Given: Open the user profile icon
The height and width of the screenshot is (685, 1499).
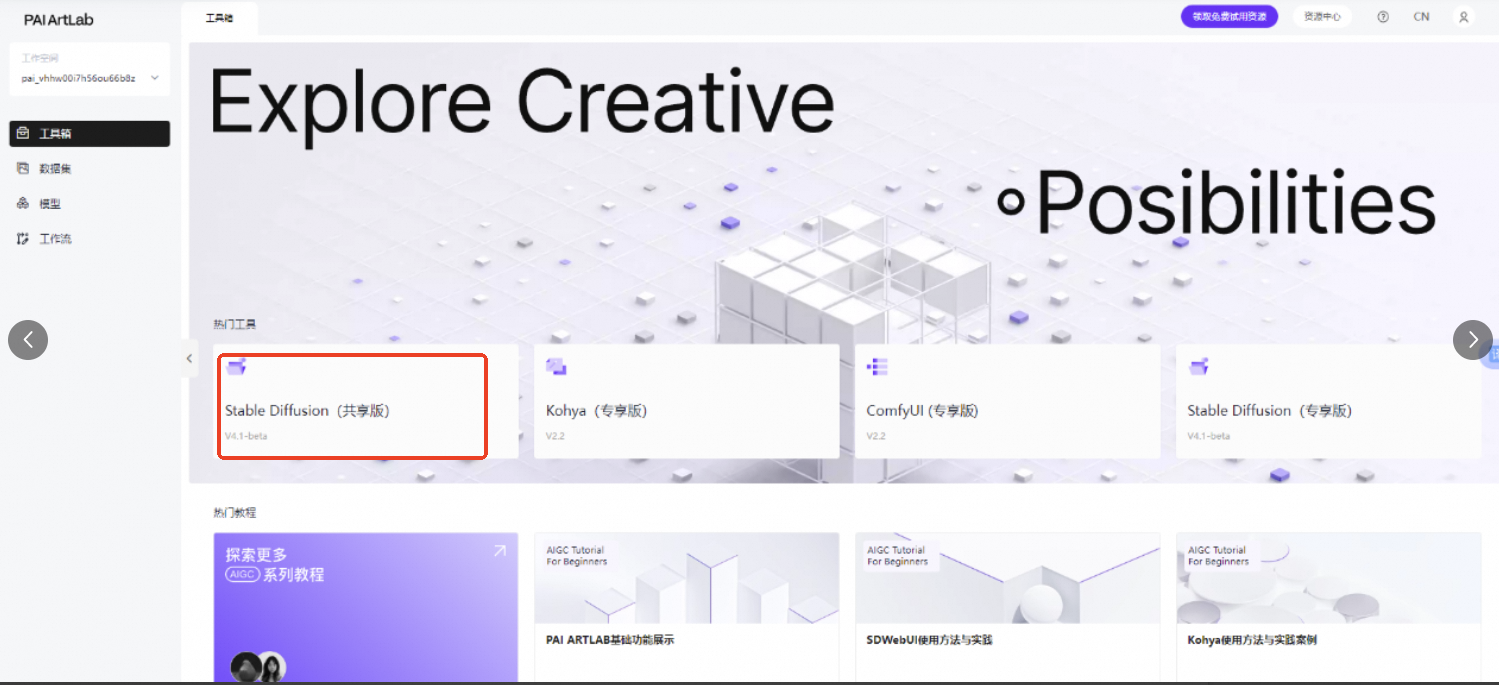Looking at the screenshot, I should 1464,17.
